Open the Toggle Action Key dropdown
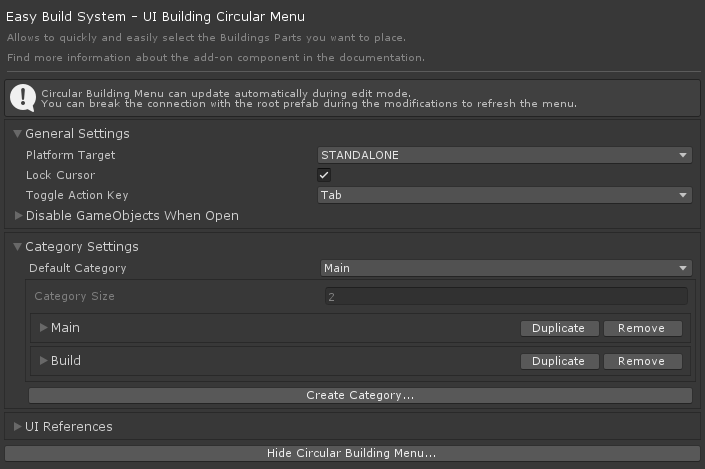This screenshot has height=469, width=705. click(504, 195)
